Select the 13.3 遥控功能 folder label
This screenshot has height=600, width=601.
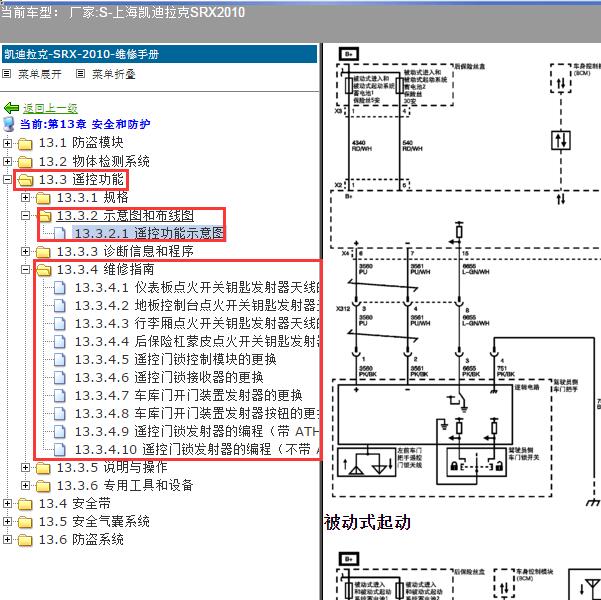pyautogui.click(x=81, y=179)
